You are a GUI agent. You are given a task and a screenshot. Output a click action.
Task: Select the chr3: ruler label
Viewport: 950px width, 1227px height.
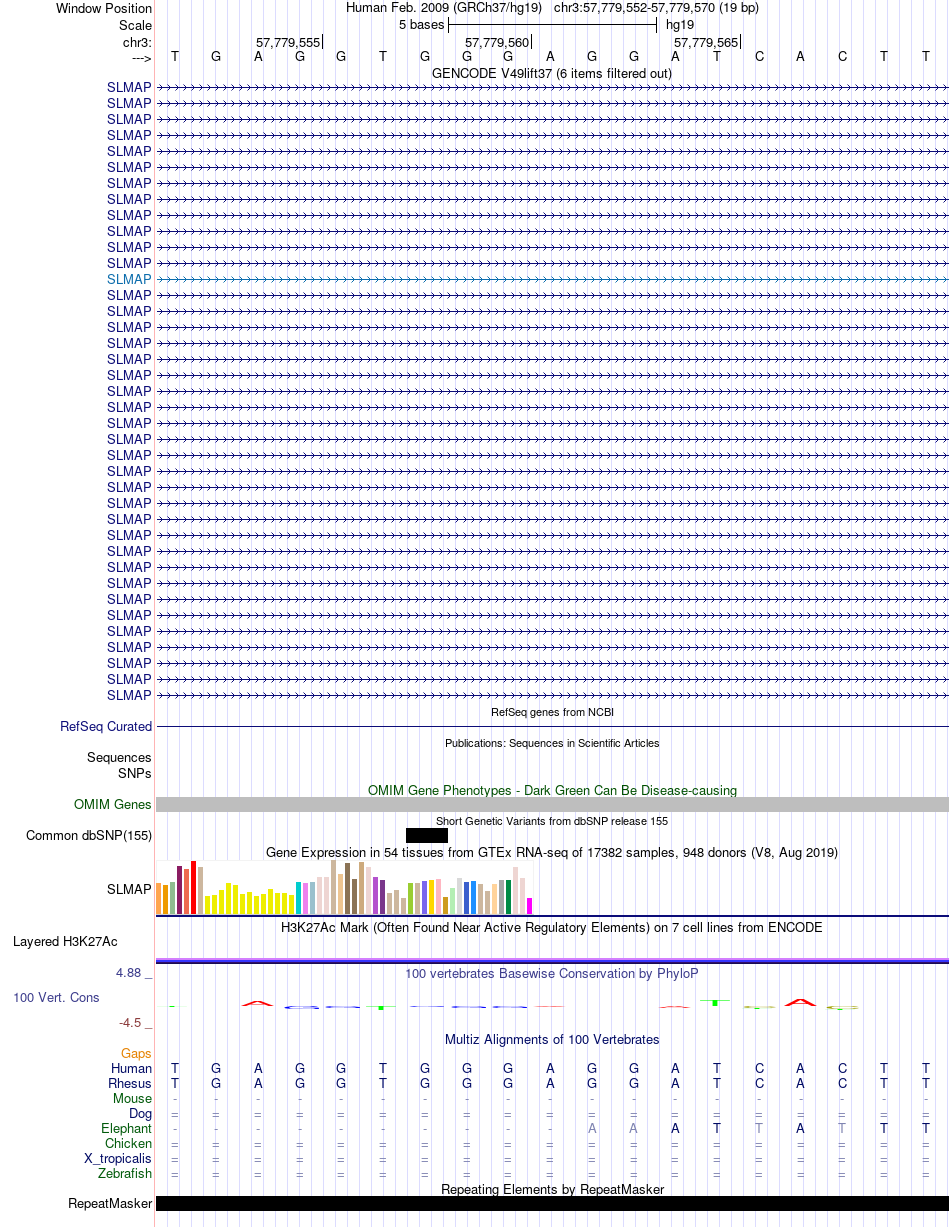pos(137,42)
